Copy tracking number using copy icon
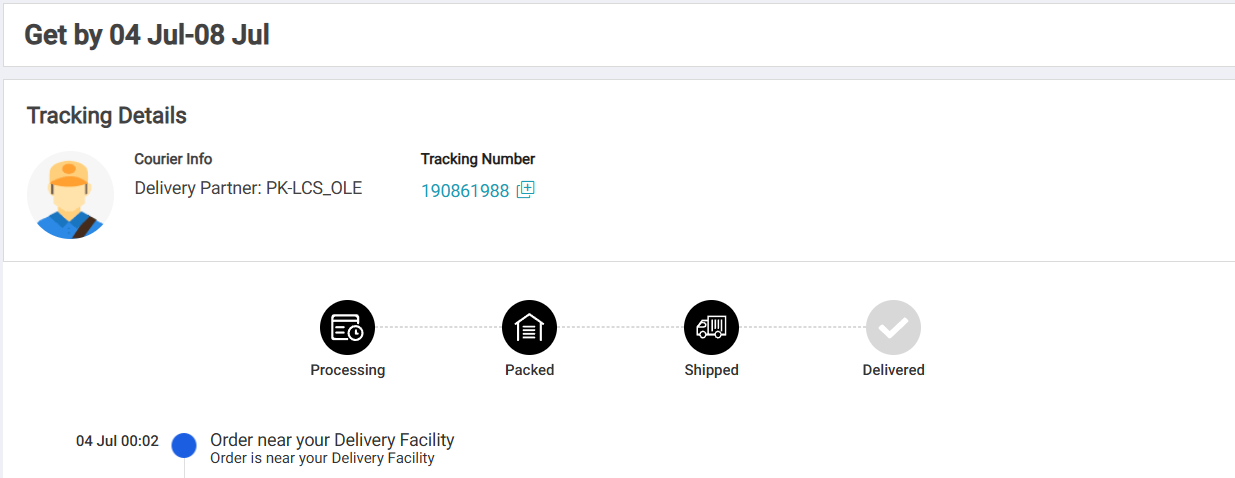 (x=525, y=190)
